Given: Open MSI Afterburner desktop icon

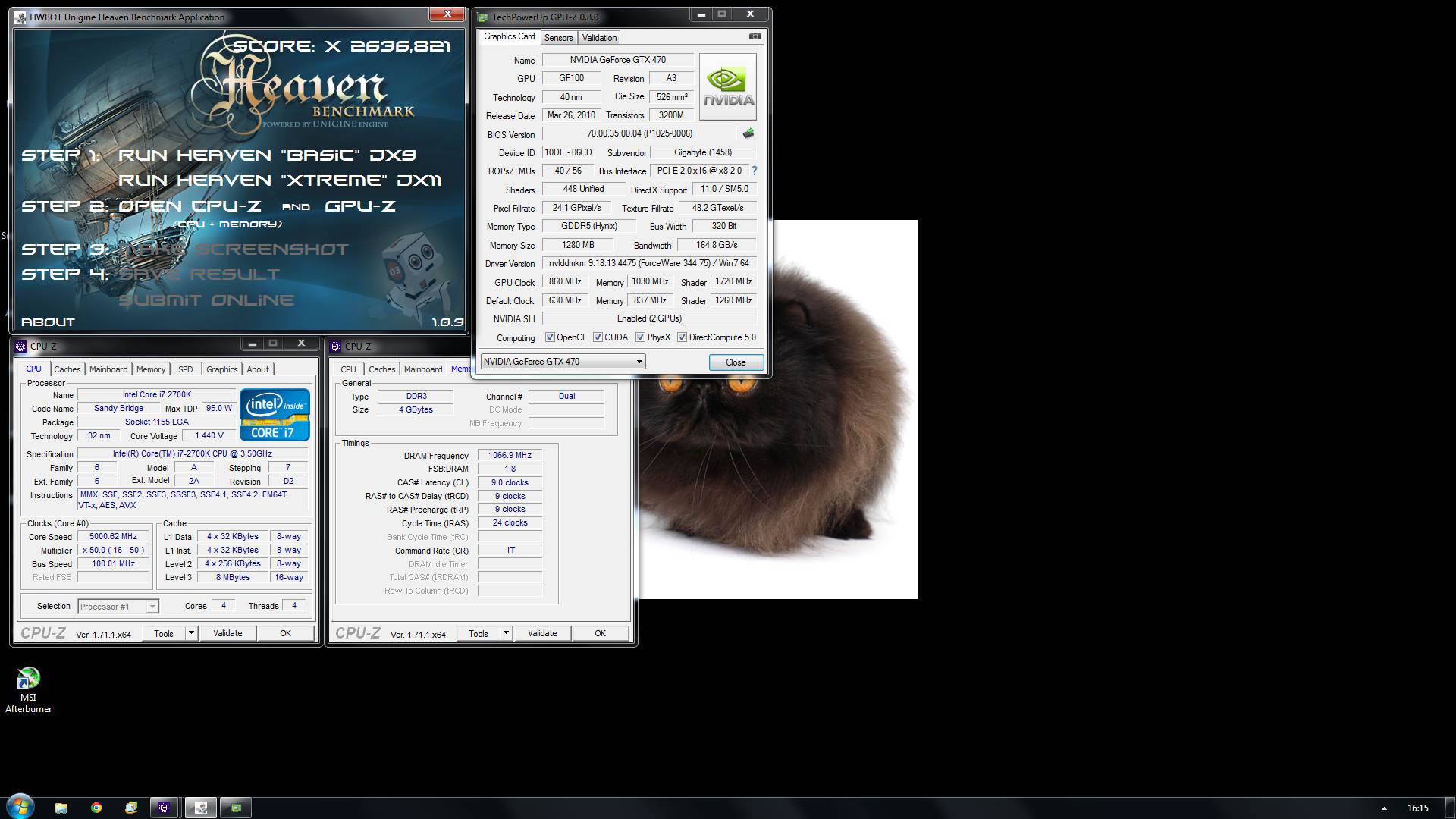Looking at the screenshot, I should pos(28,690).
